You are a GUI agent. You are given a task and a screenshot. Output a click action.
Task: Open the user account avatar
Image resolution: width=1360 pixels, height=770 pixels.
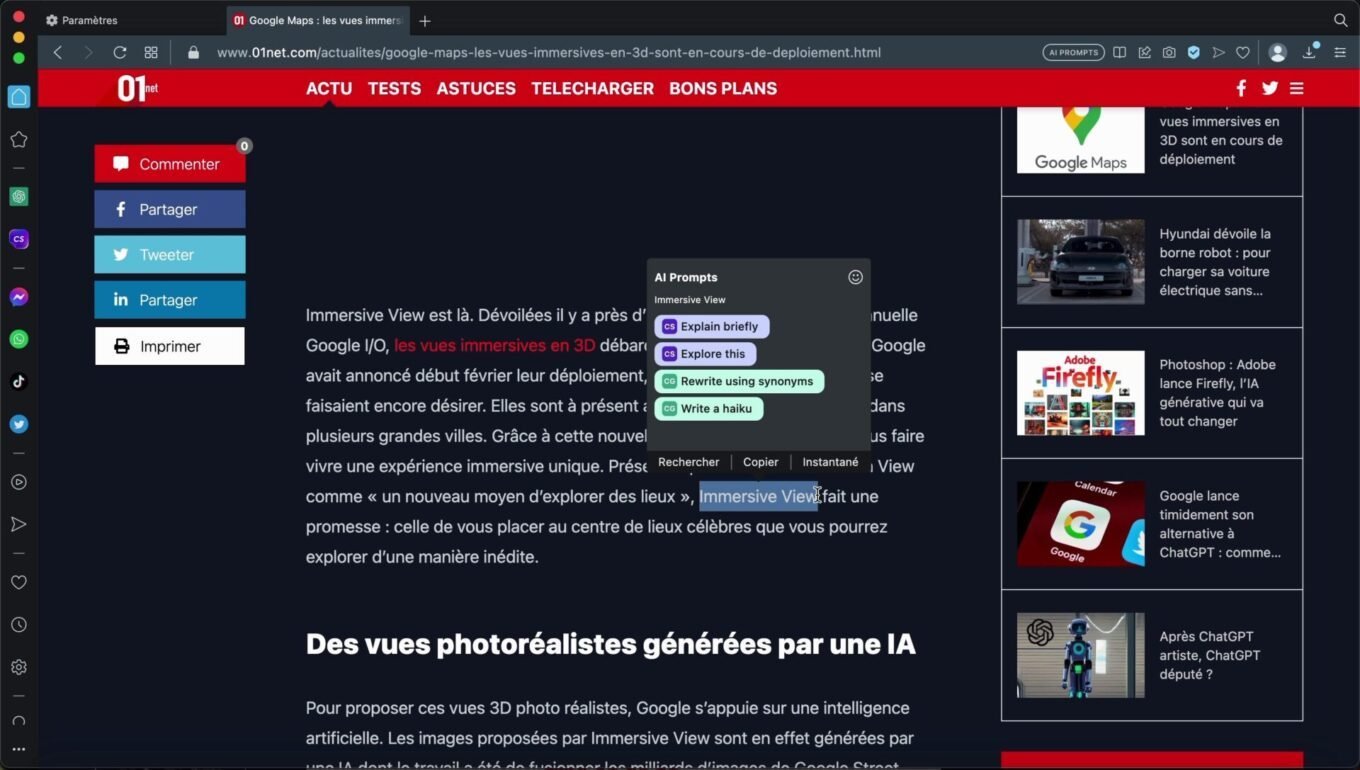pyautogui.click(x=1277, y=52)
